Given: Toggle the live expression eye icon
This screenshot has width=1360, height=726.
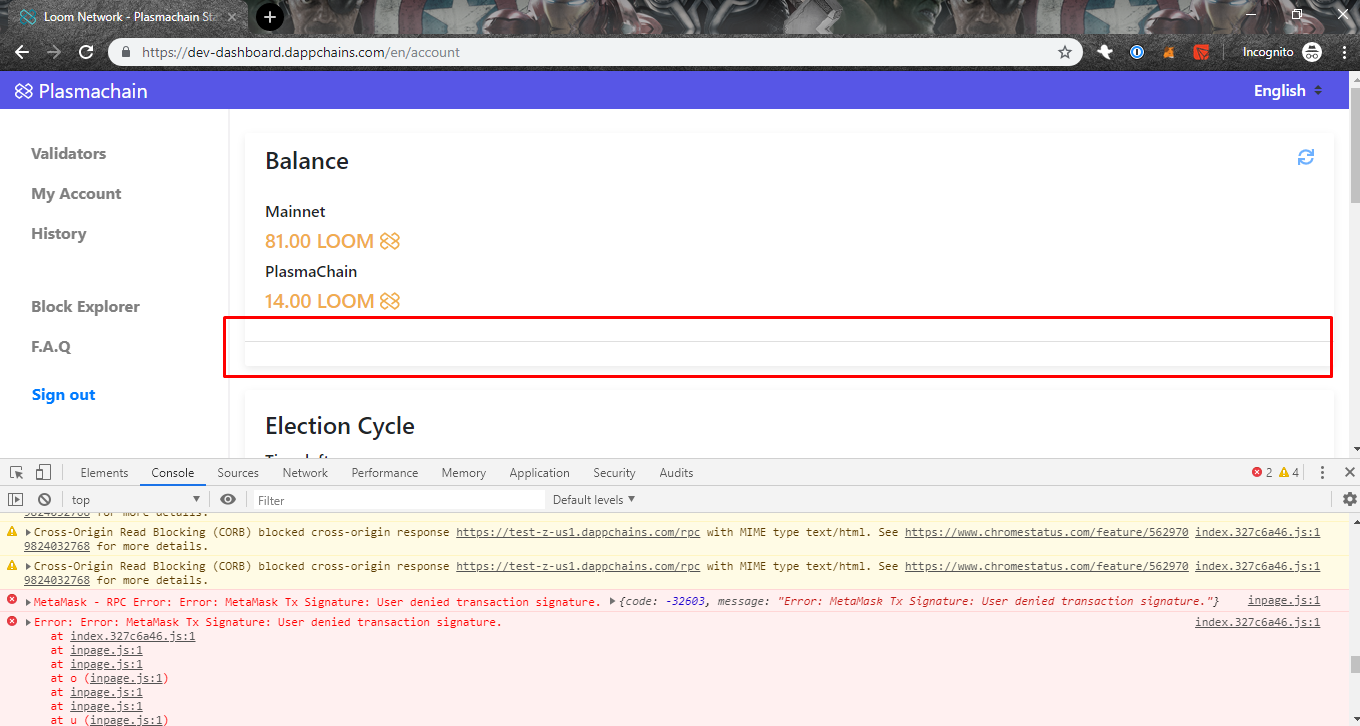Looking at the screenshot, I should pyautogui.click(x=228, y=498).
